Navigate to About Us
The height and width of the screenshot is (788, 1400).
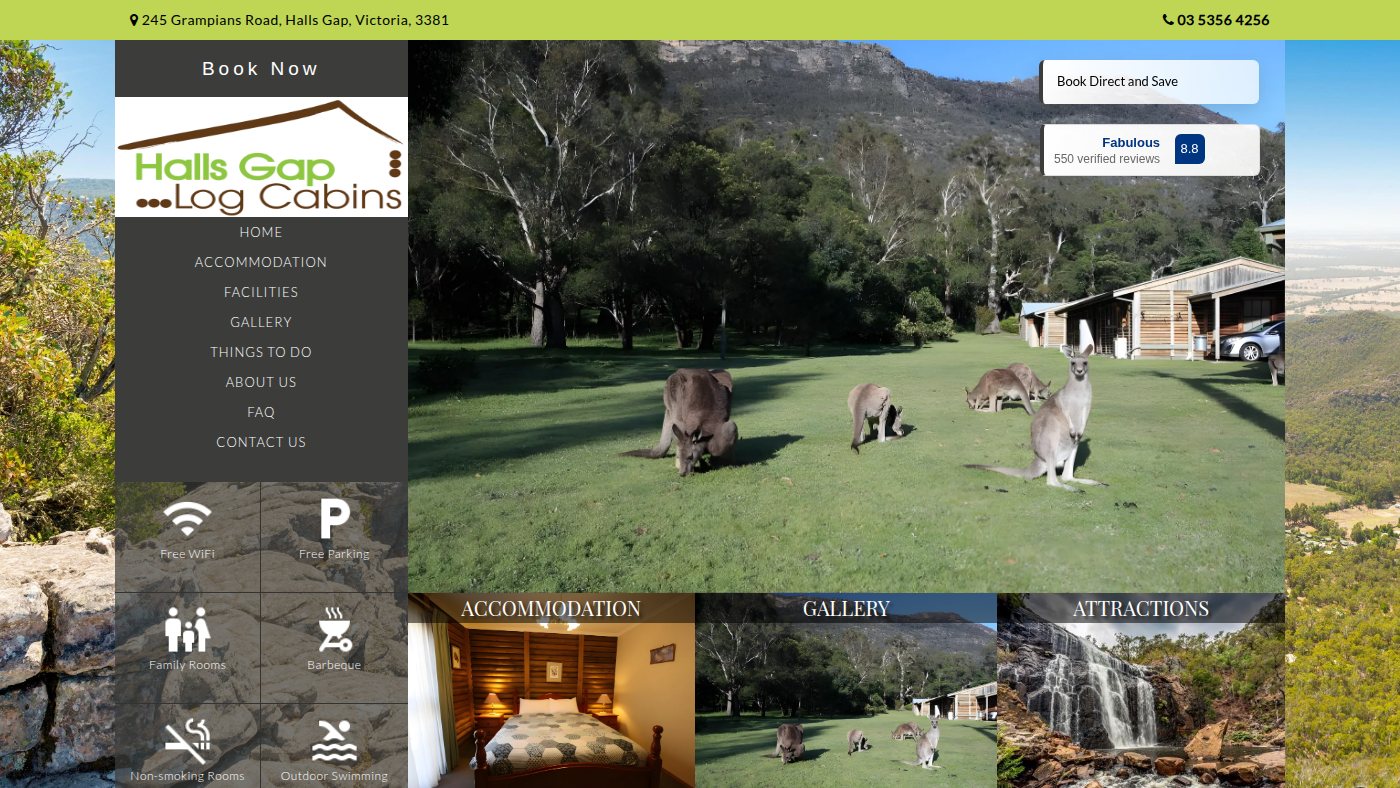click(x=261, y=382)
